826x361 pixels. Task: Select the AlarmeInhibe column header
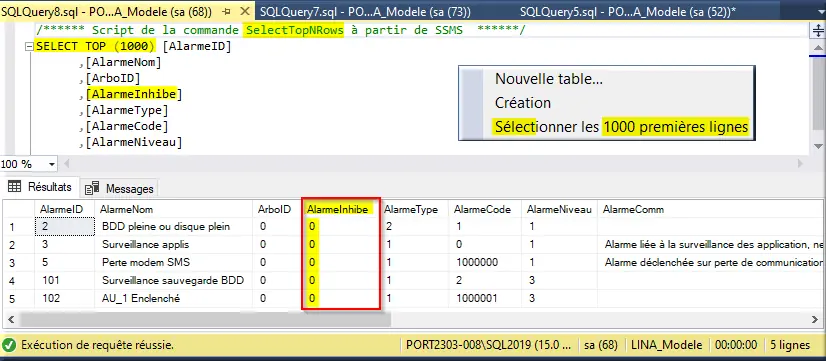(x=340, y=209)
